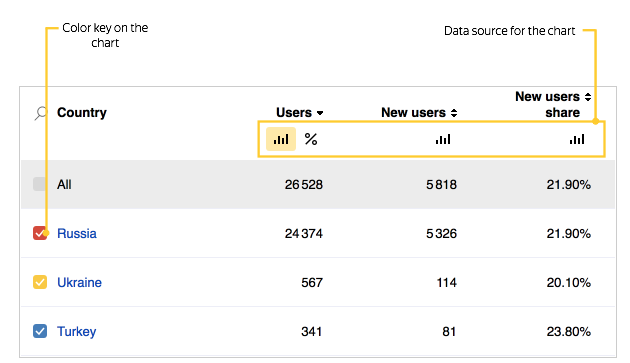Uncheck the Turkey blue checkbox
This screenshot has width=630, height=363.
pos(40,331)
